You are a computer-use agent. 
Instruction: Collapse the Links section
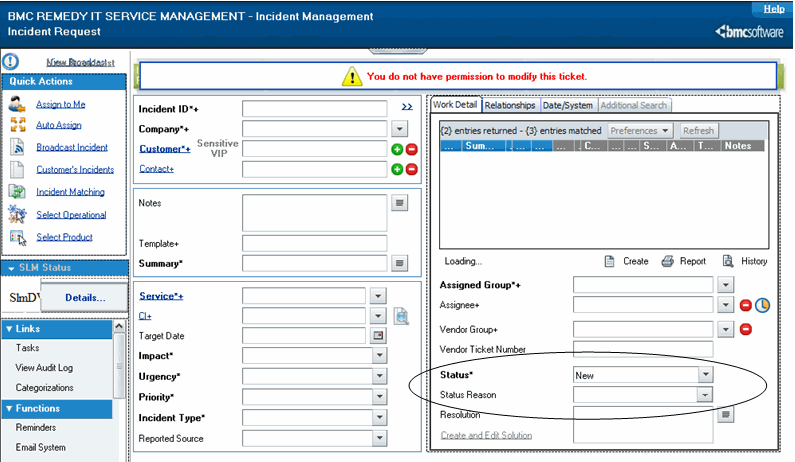click(9, 329)
